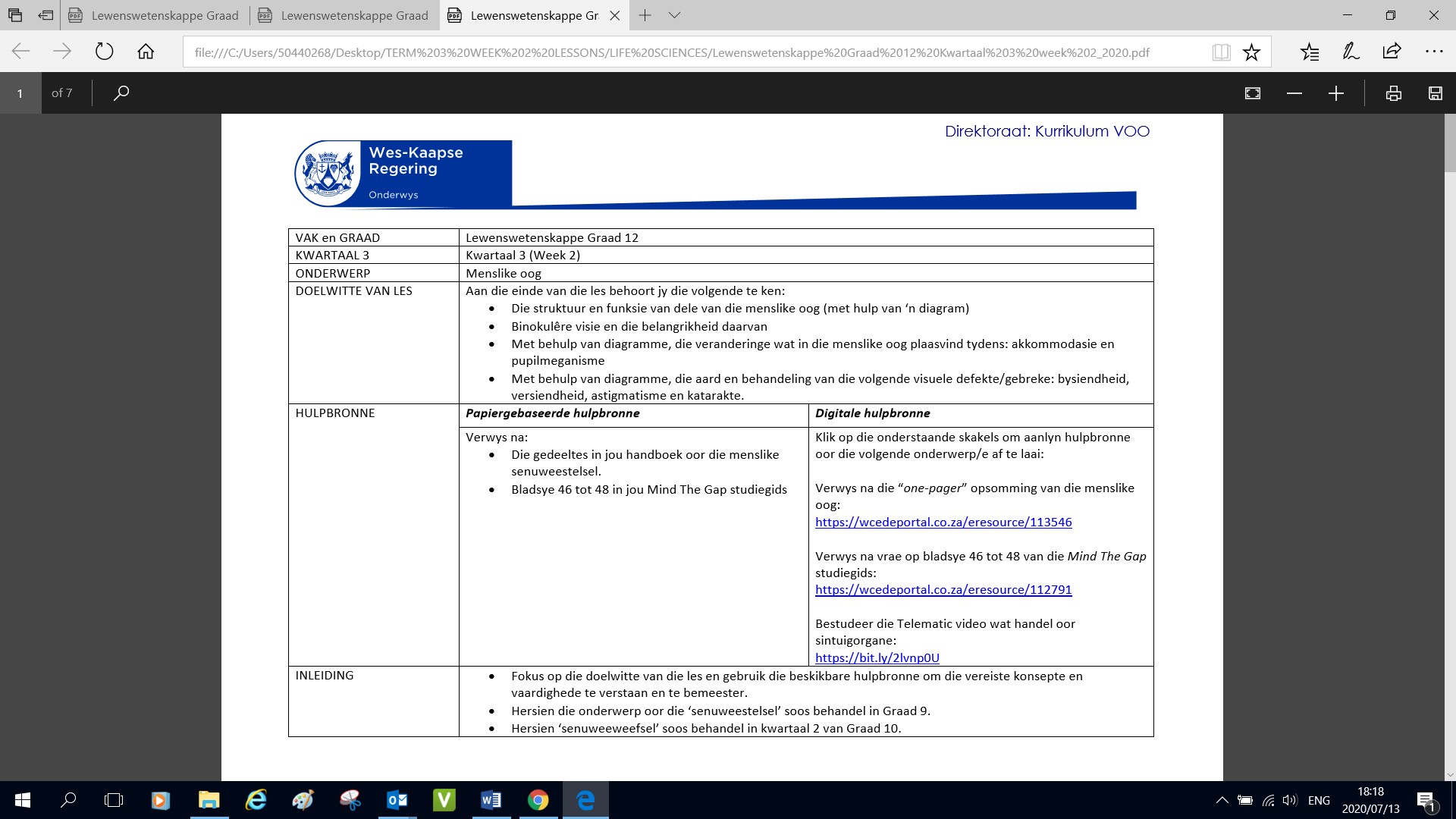The image size is (1456, 819).
Task: Add notes with pen icon
Action: coord(1351,52)
